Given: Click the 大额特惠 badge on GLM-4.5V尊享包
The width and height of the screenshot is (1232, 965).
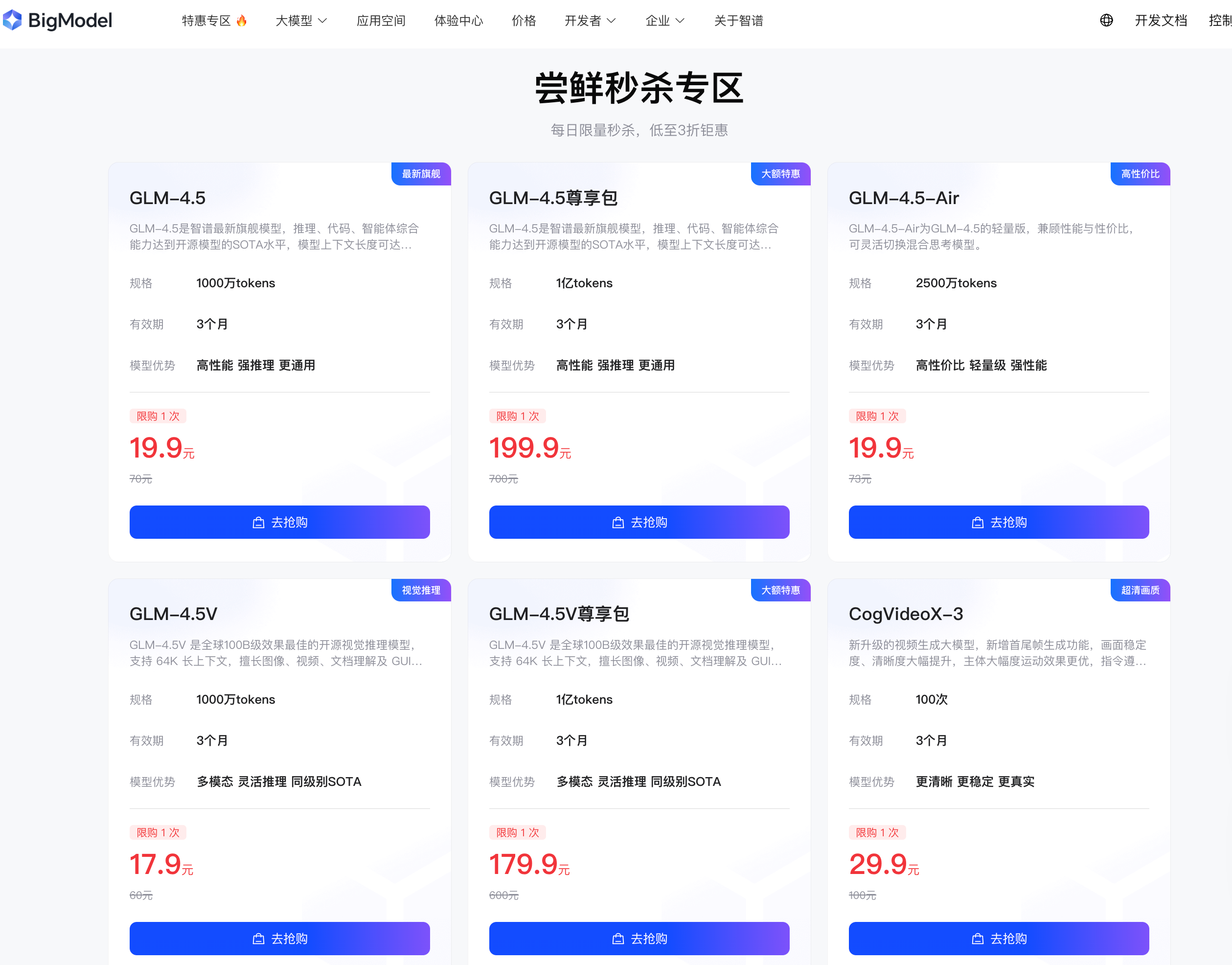Looking at the screenshot, I should click(781, 591).
